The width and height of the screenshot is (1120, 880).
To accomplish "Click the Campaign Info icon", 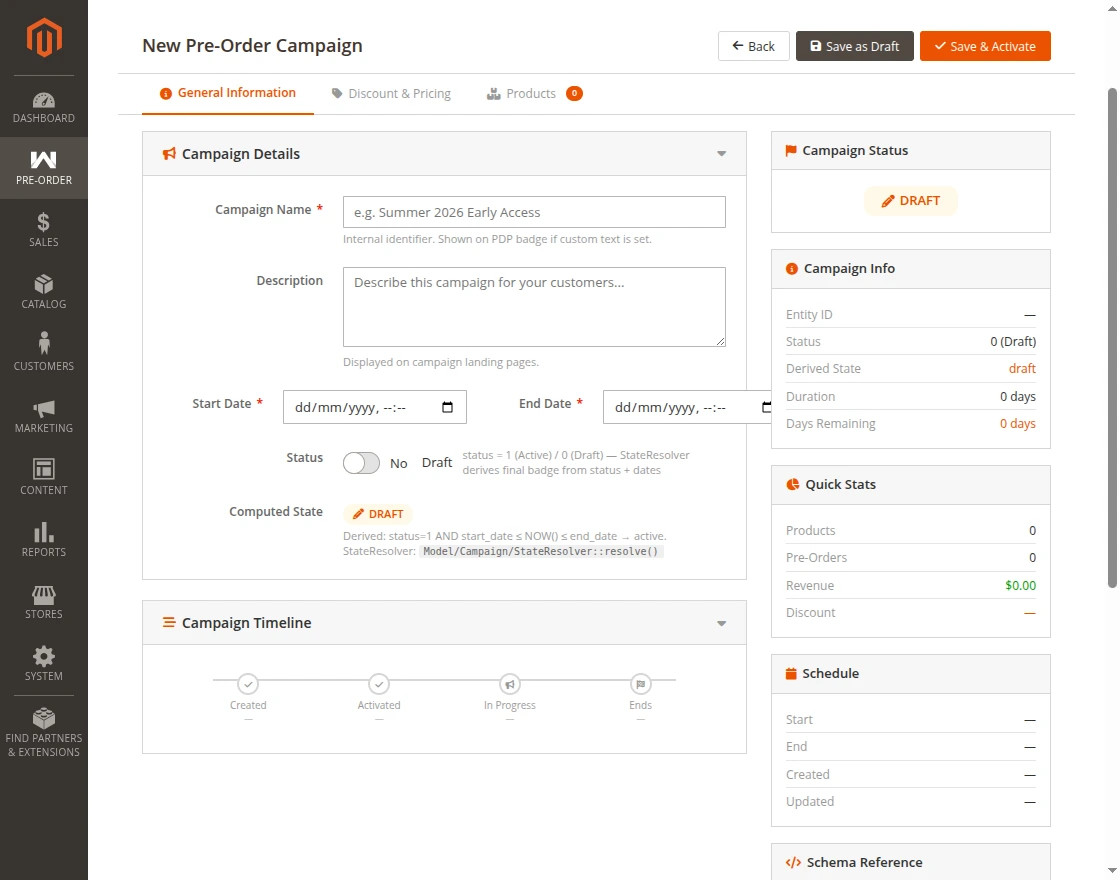I will pyautogui.click(x=791, y=269).
